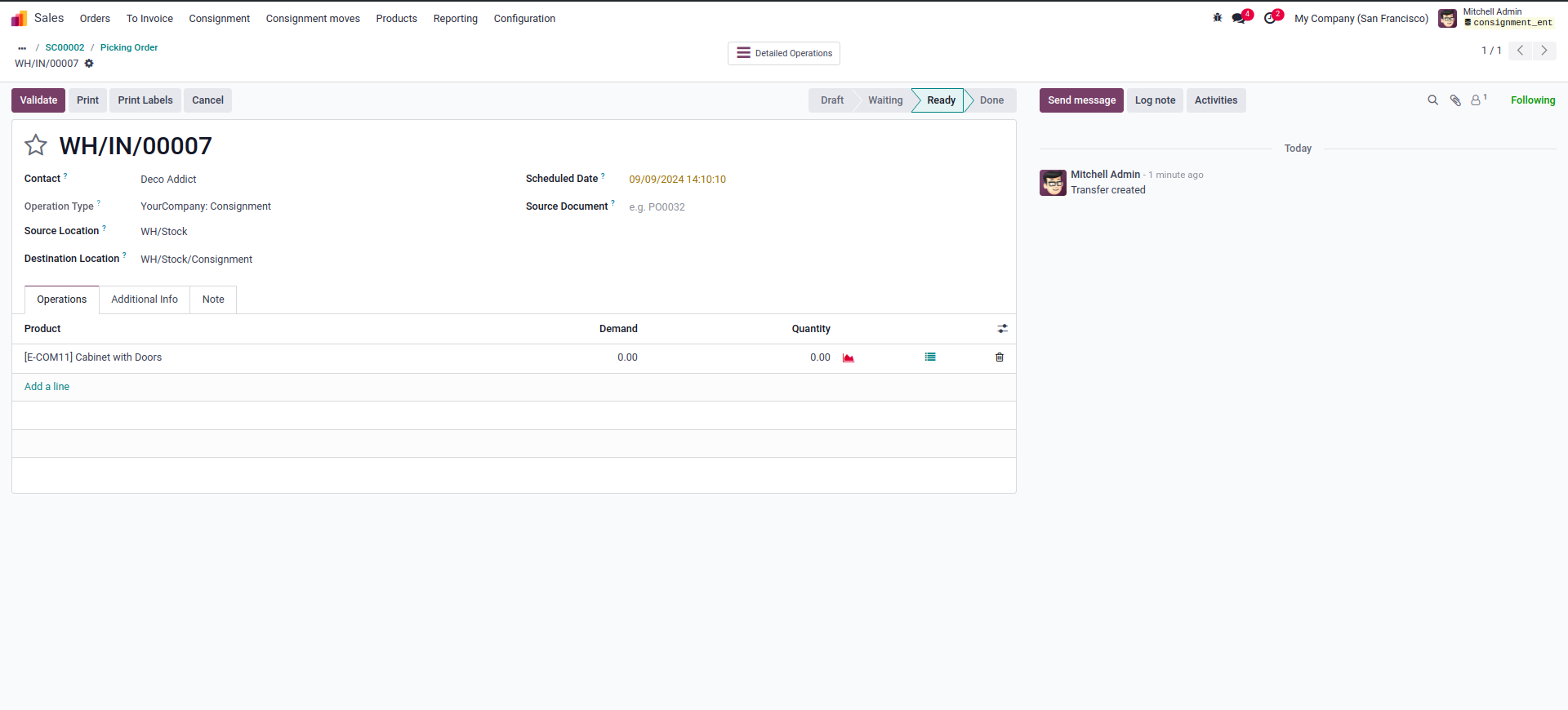Expand the breadcrumb ellipsis
Image resolution: width=1568 pixels, height=710 pixels.
pos(22,48)
